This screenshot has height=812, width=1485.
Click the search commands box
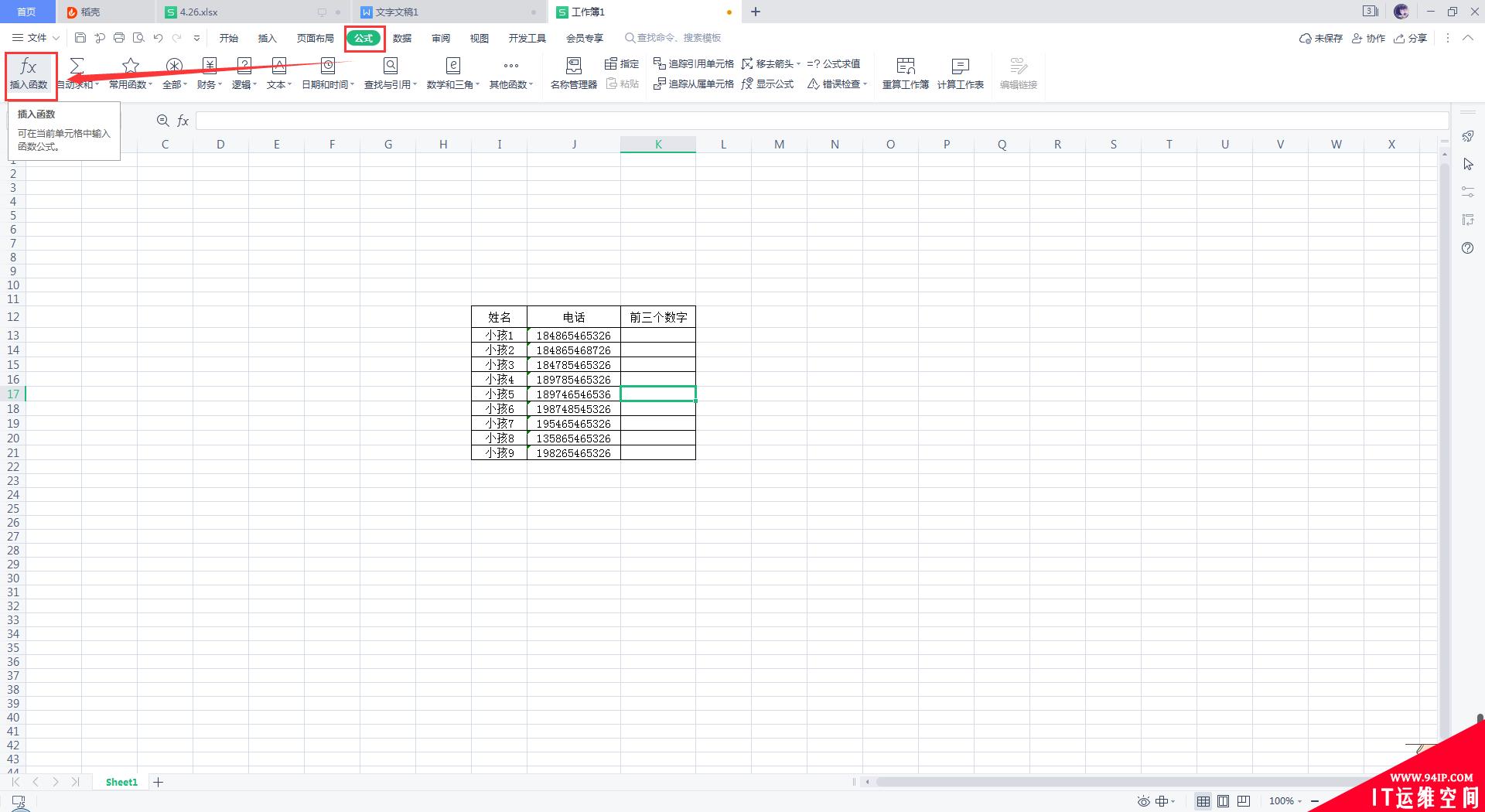pos(673,38)
